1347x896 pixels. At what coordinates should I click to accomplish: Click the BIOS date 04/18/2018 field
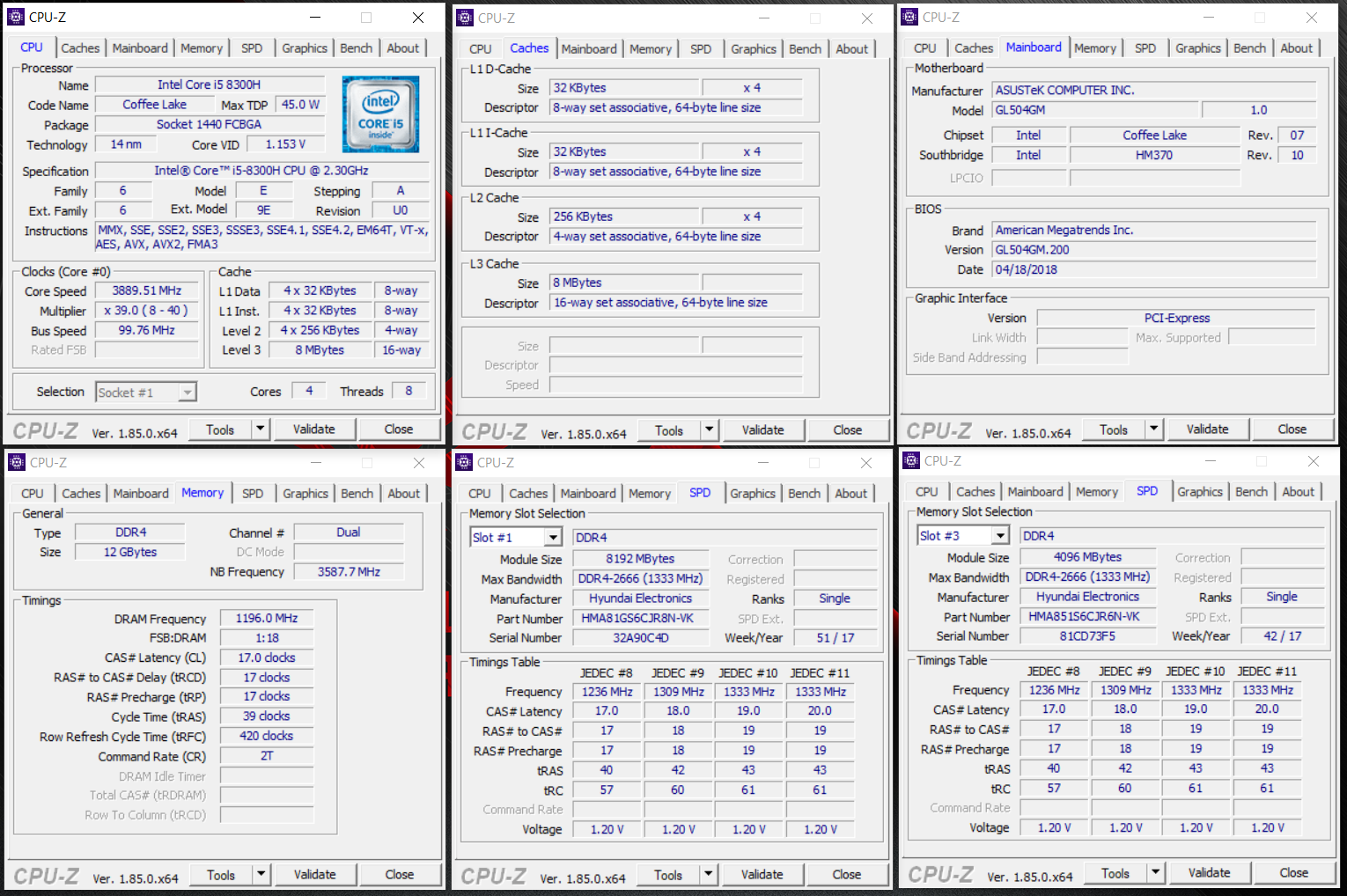point(1153,269)
